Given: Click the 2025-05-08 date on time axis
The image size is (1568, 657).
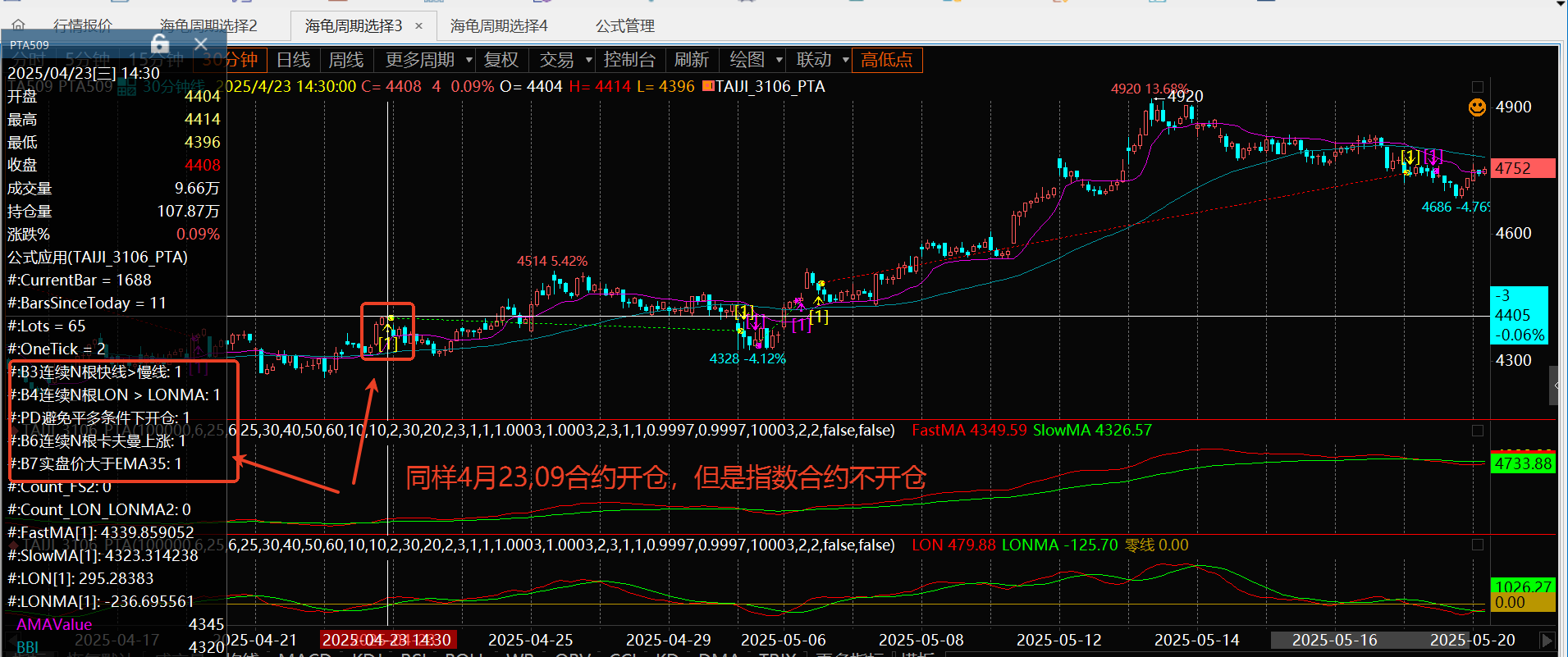Looking at the screenshot, I should coord(921,640).
